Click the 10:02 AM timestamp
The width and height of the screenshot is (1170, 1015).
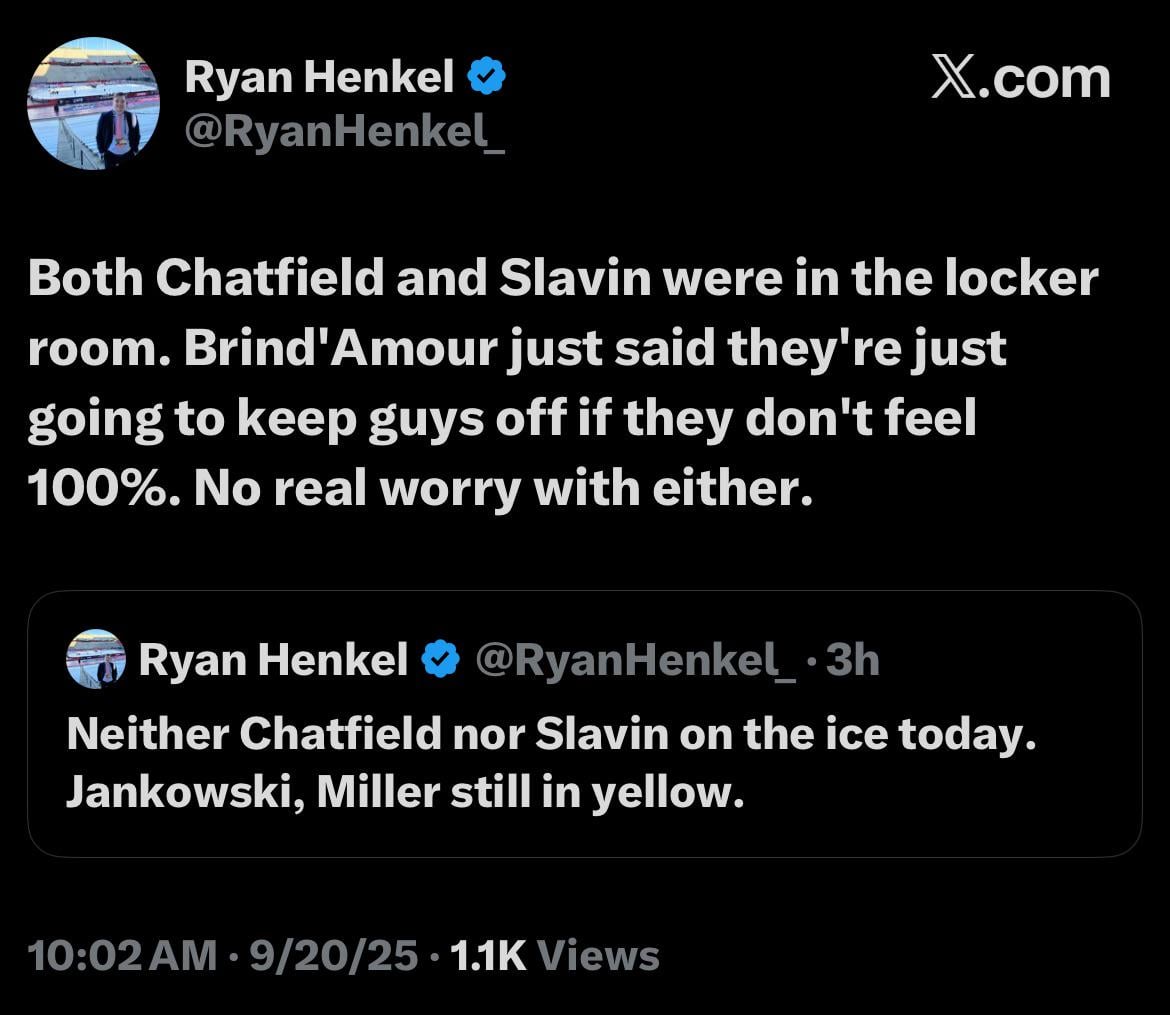[x=113, y=956]
